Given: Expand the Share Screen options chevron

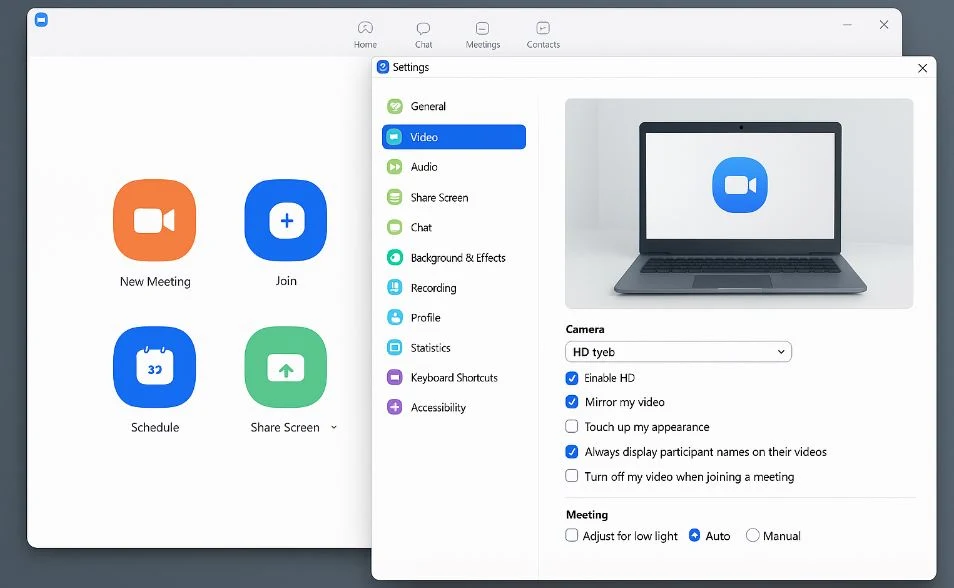Looking at the screenshot, I should [x=333, y=427].
